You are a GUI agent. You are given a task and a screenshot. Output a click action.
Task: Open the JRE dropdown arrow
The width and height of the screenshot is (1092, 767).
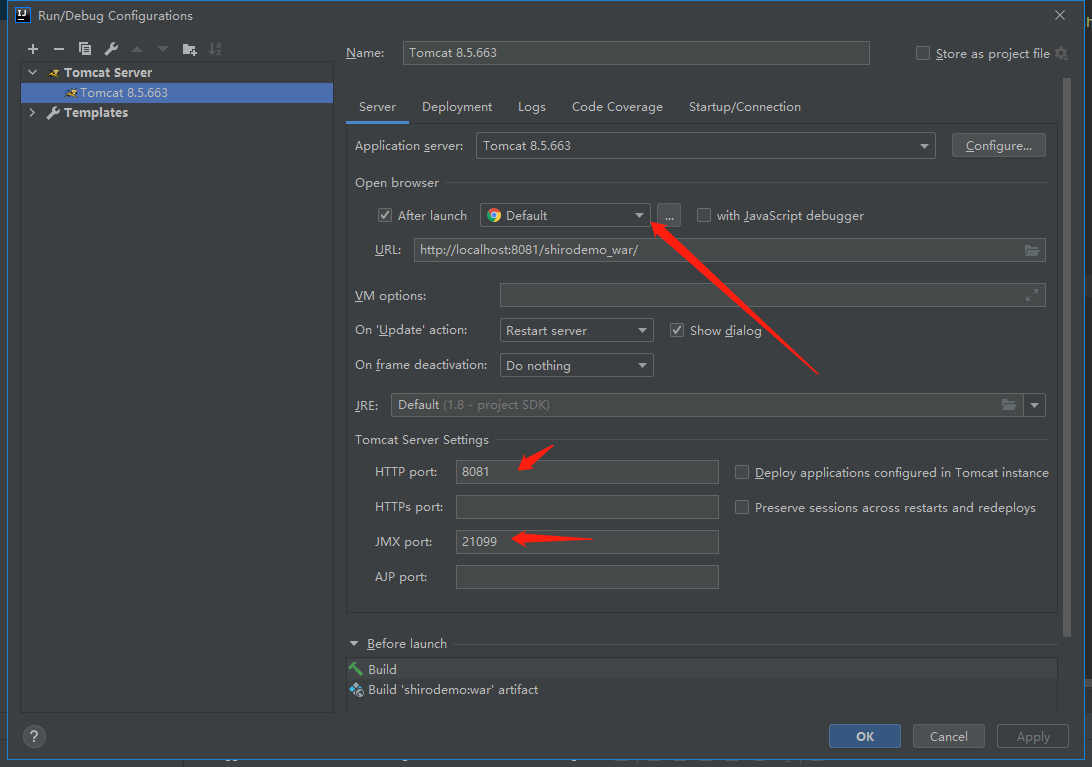click(x=1035, y=405)
